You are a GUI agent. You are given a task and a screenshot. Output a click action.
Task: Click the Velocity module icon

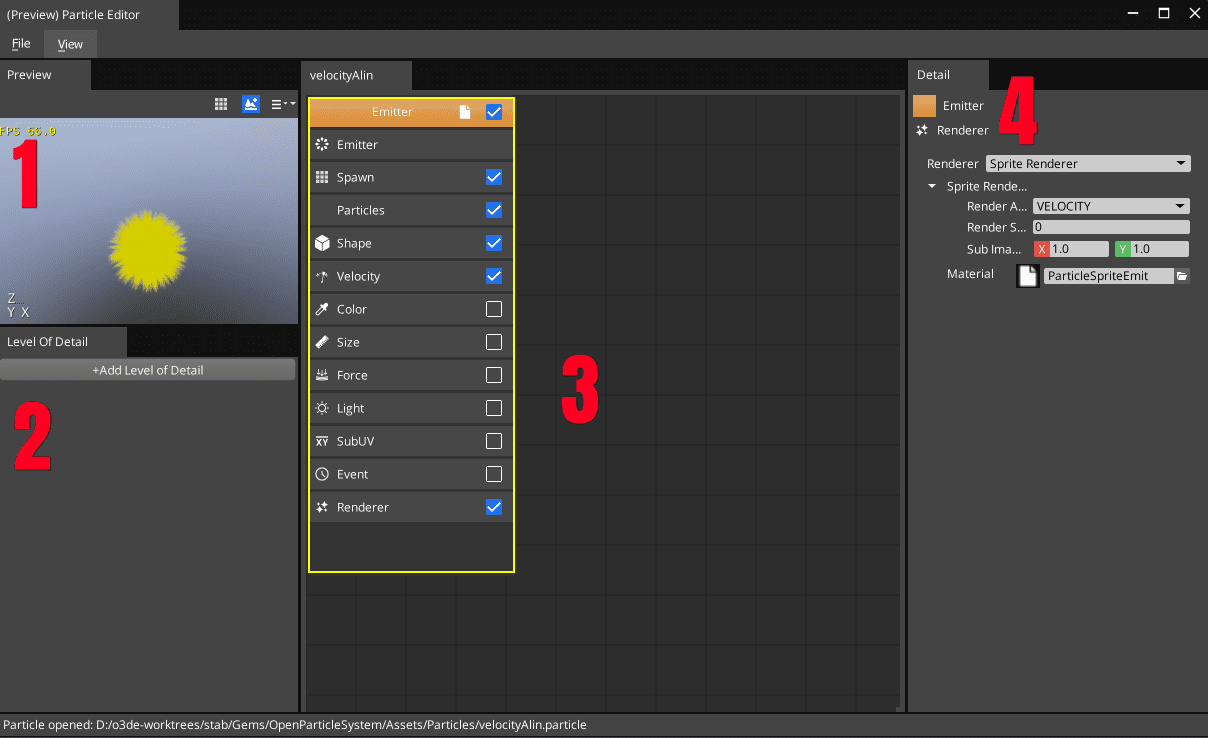click(322, 277)
